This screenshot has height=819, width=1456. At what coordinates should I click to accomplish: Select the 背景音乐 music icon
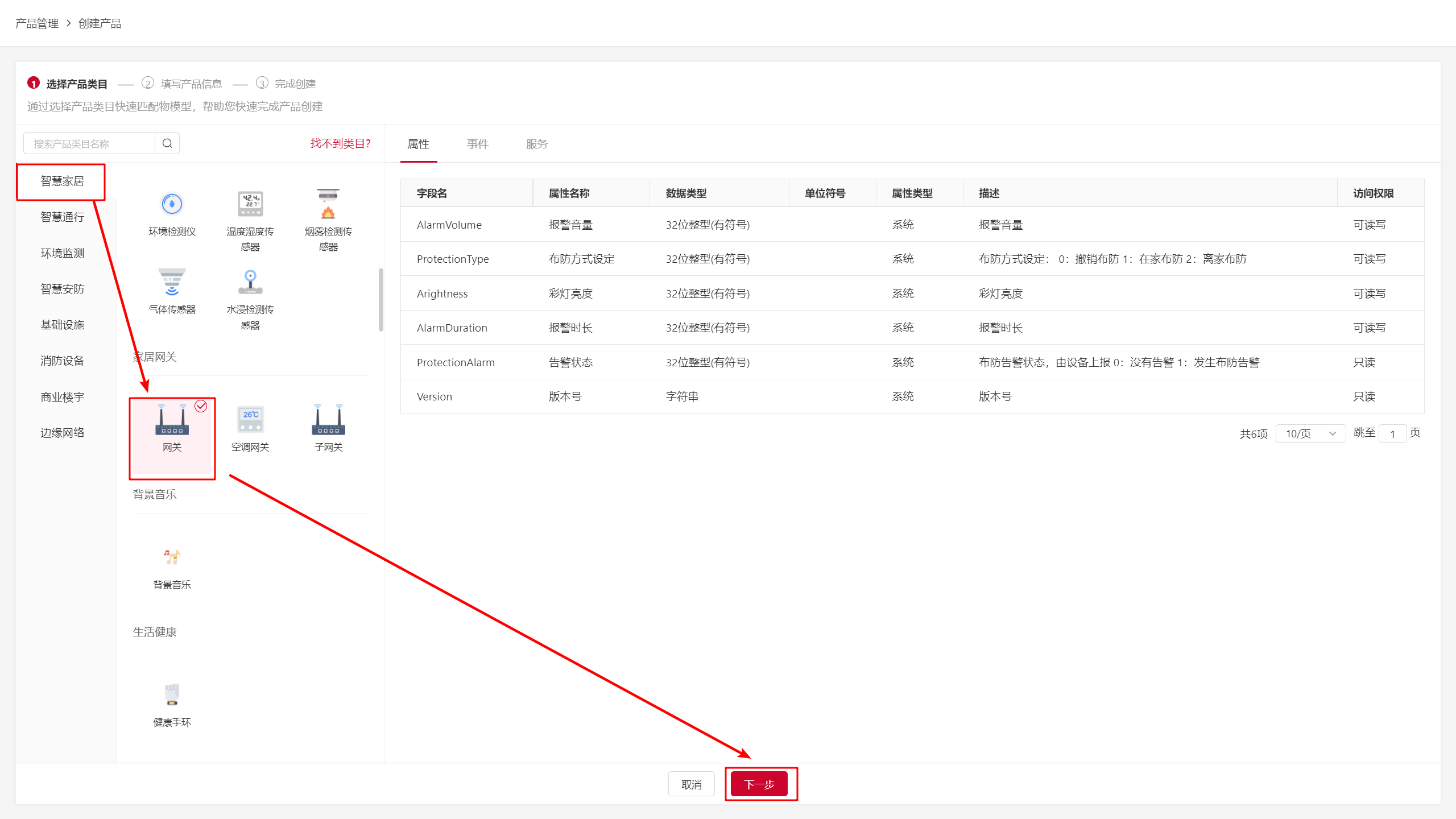pos(172,557)
